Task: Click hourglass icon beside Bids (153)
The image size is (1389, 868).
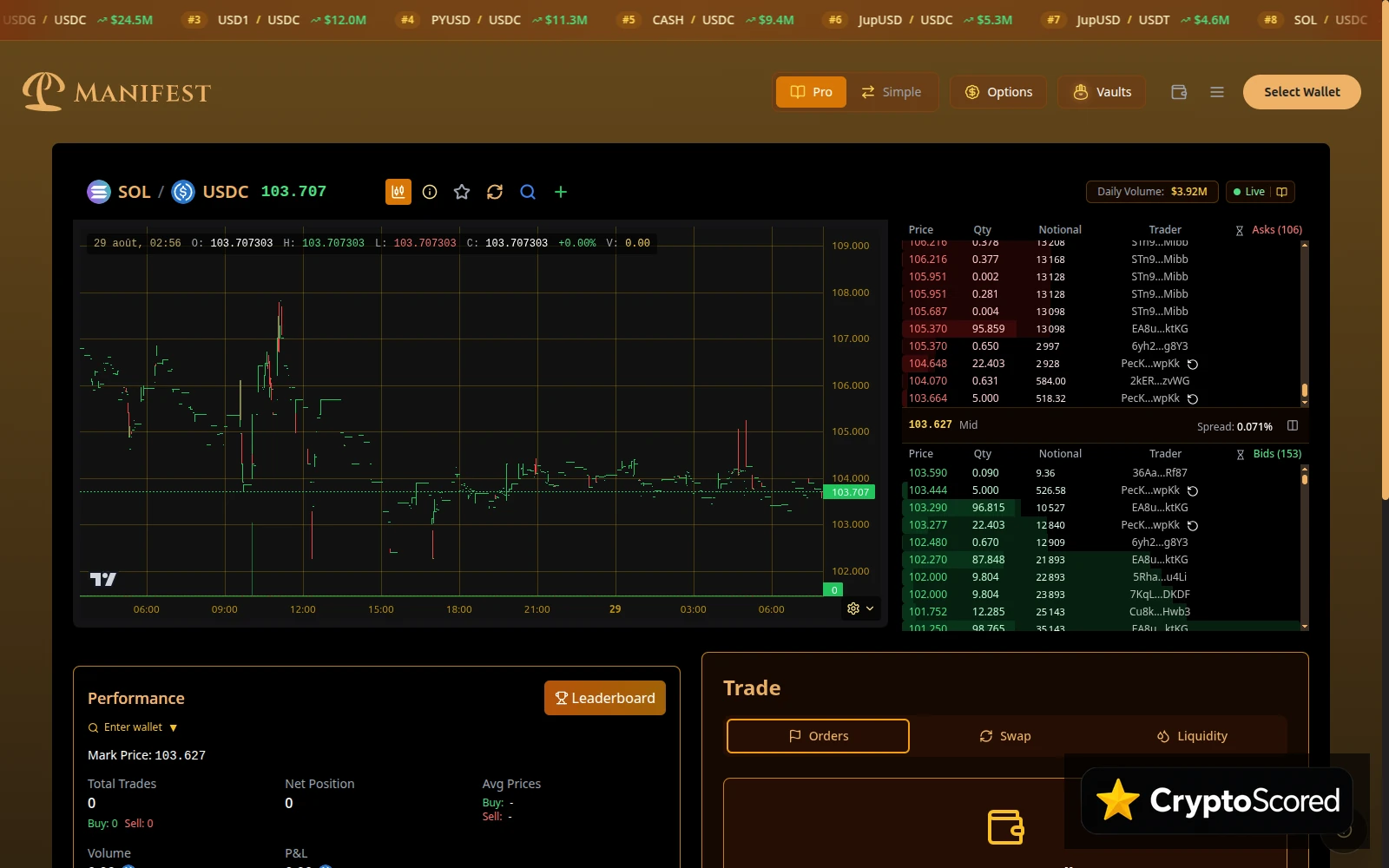Action: [x=1241, y=455]
